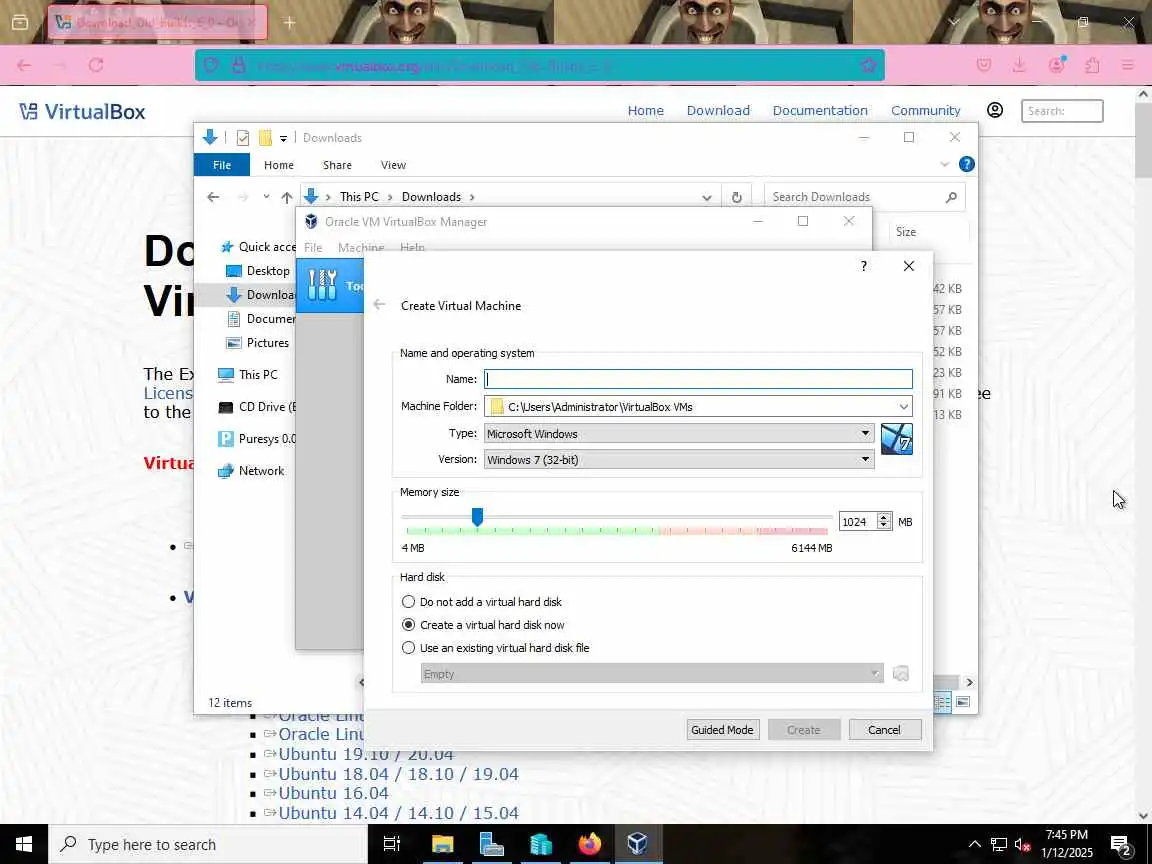Open the File menu in VirtualBox Manager
This screenshot has height=864, width=1152.
(313, 248)
